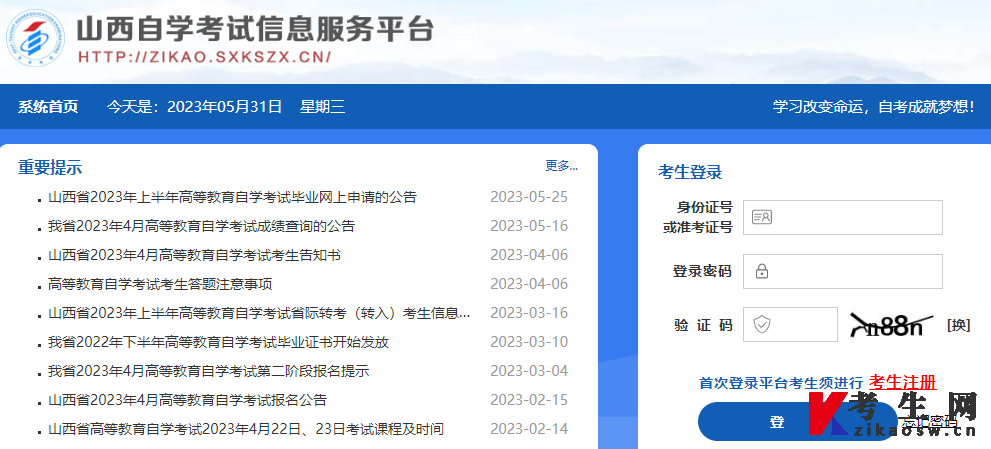Click the shield icon in the captcha field

click(762, 325)
